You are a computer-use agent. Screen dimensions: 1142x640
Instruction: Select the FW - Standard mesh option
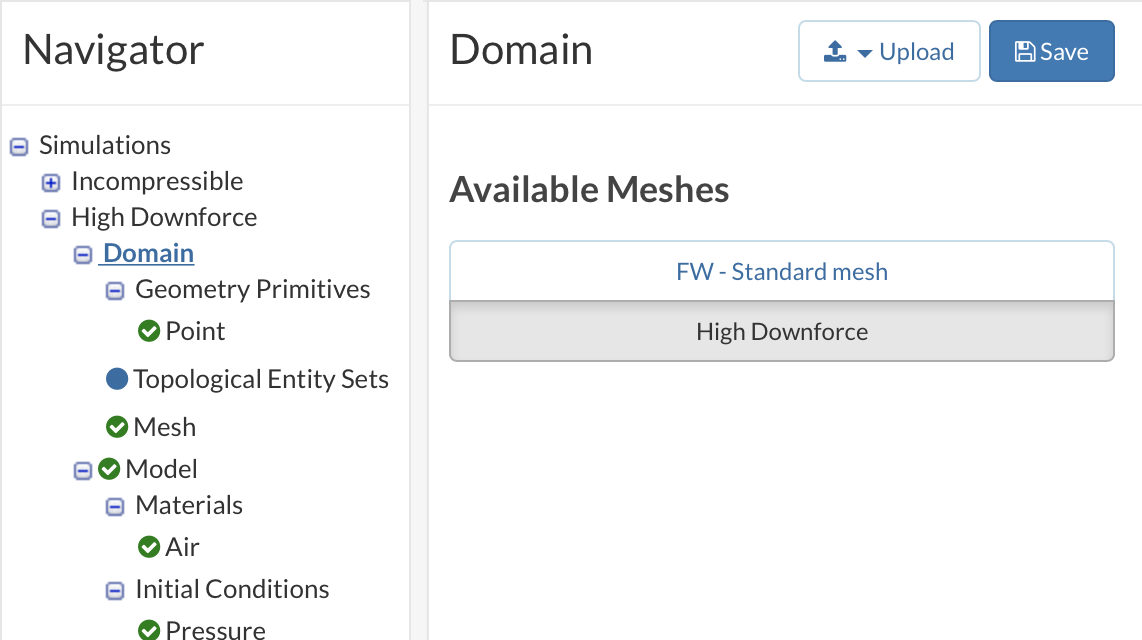(781, 272)
